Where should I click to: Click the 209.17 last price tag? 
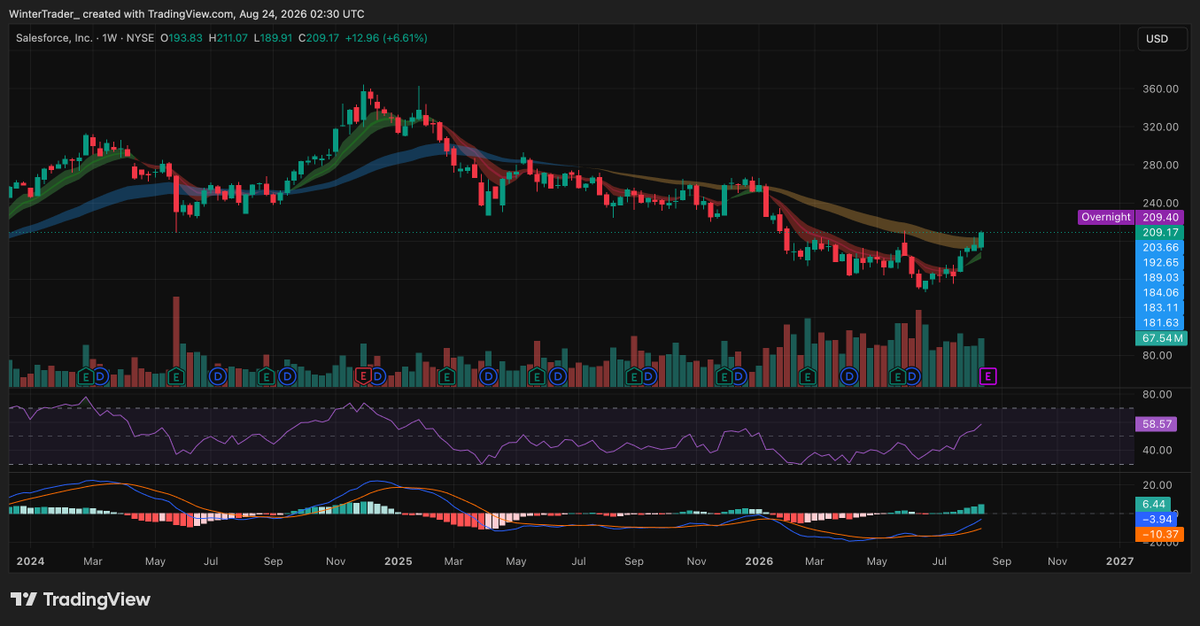[x=1161, y=232]
